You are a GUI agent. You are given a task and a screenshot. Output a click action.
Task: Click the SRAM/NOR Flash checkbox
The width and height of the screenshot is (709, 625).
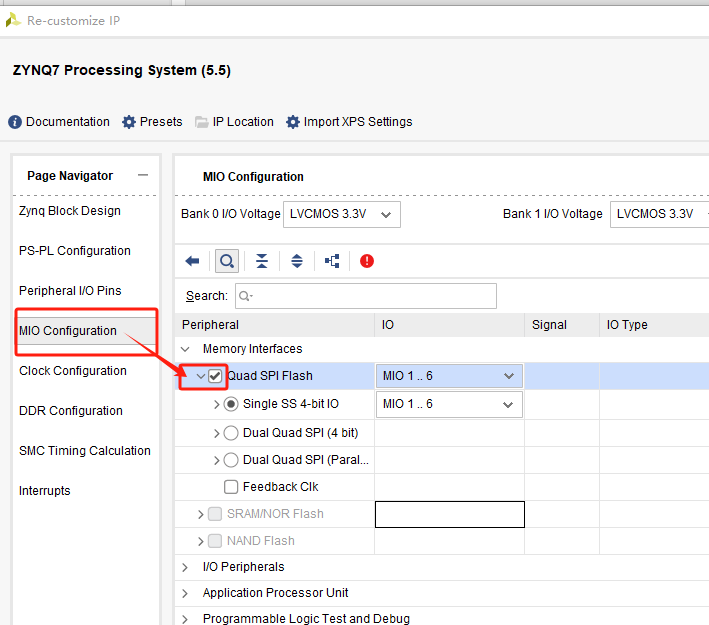pyautogui.click(x=215, y=514)
